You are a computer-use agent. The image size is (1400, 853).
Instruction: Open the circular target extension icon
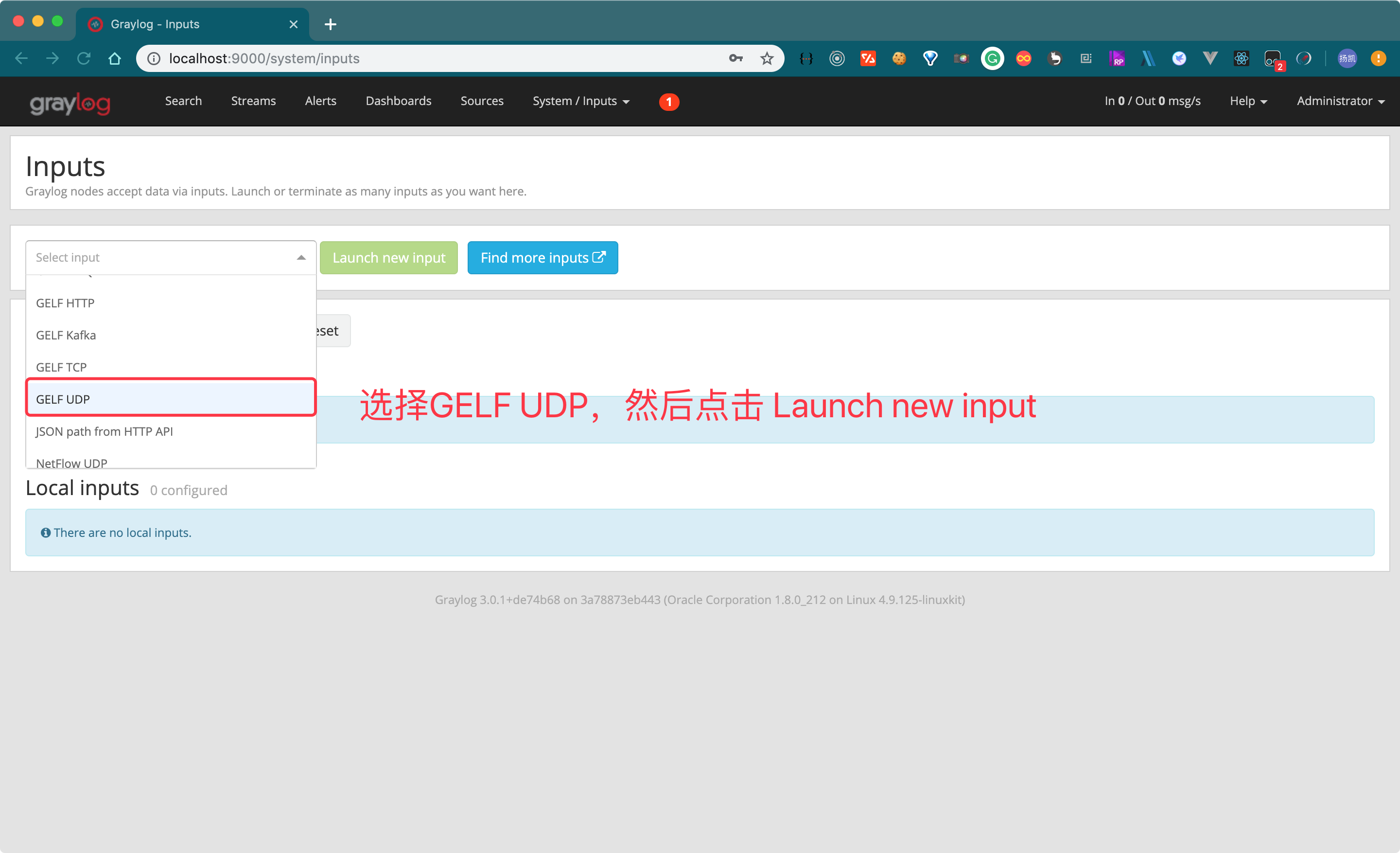pyautogui.click(x=837, y=58)
